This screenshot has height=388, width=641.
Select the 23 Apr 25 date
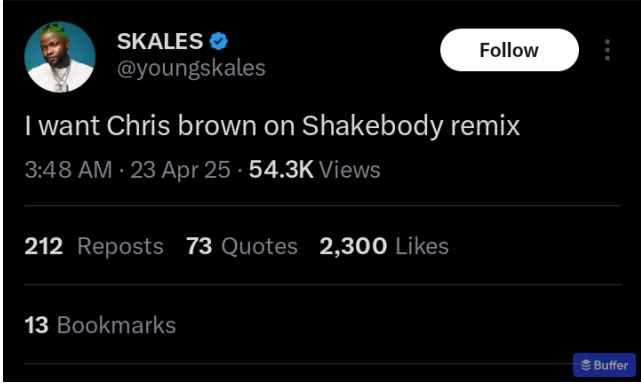tap(180, 169)
